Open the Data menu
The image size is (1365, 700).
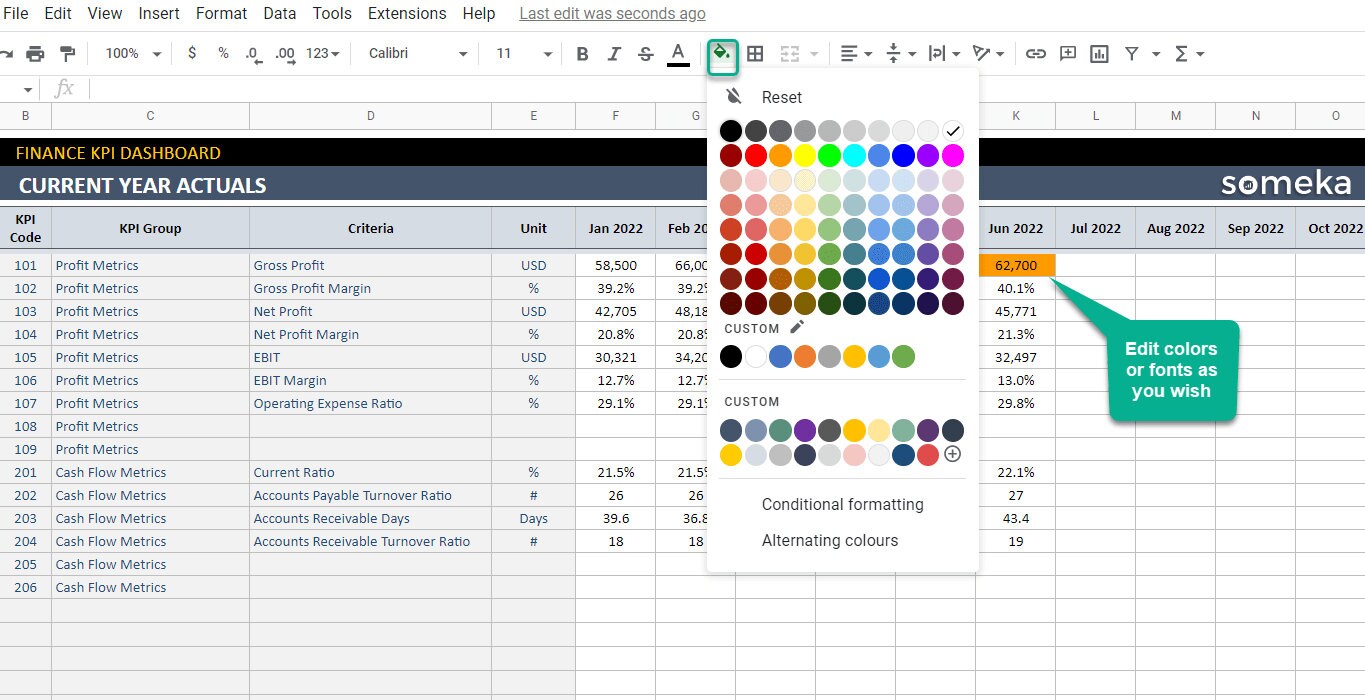(x=280, y=14)
